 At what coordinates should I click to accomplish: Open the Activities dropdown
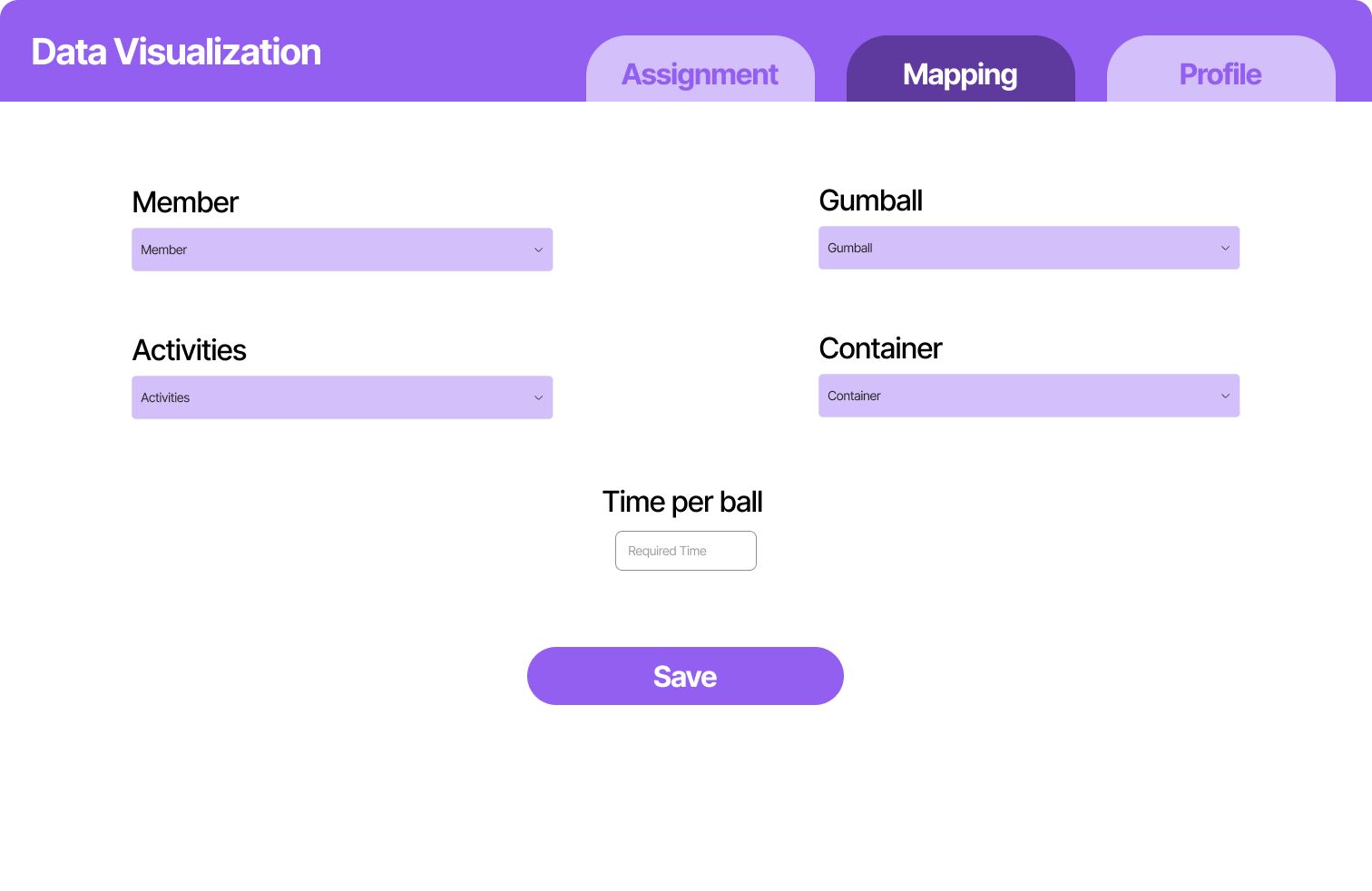(x=342, y=397)
